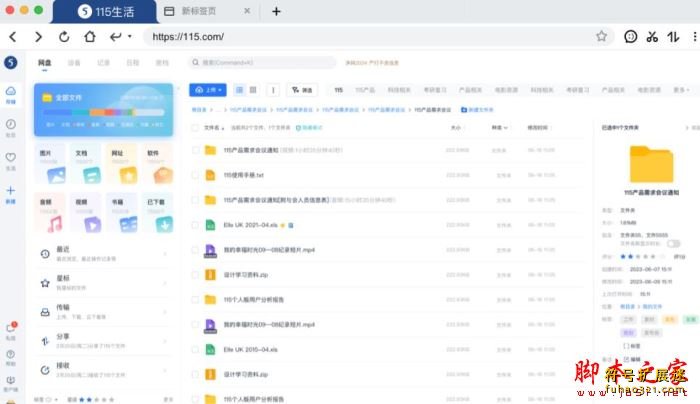Image resolution: width=700 pixels, height=404 pixels.
Task: Check the box for first 115个人版用户分析报告
Action: coord(195,300)
